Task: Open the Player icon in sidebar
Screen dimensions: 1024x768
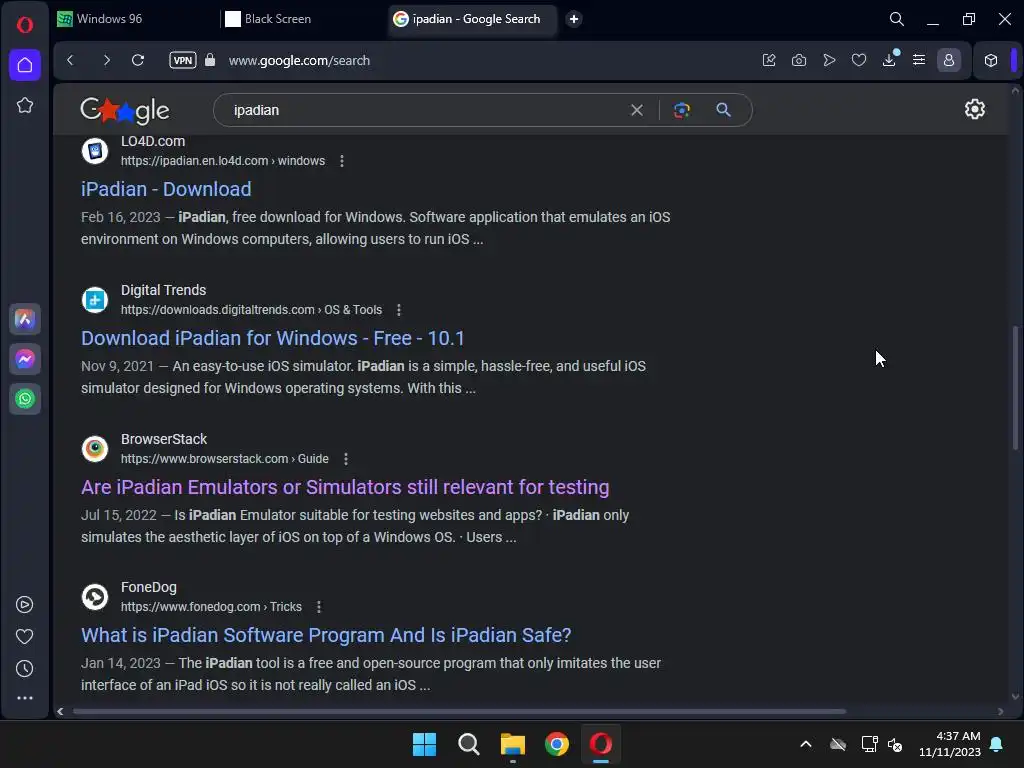Action: click(x=24, y=605)
